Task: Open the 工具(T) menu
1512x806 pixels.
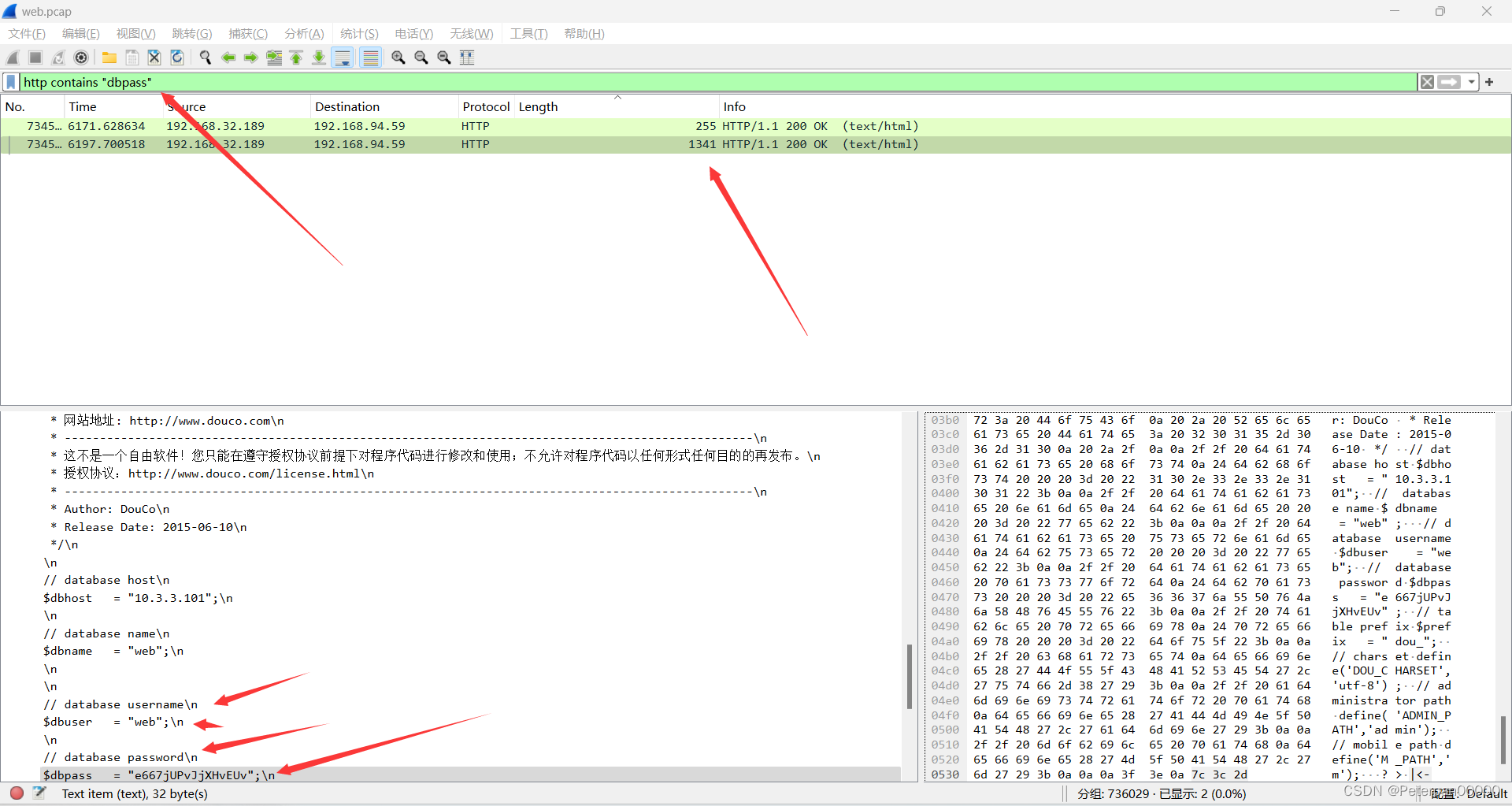Action: [528, 34]
